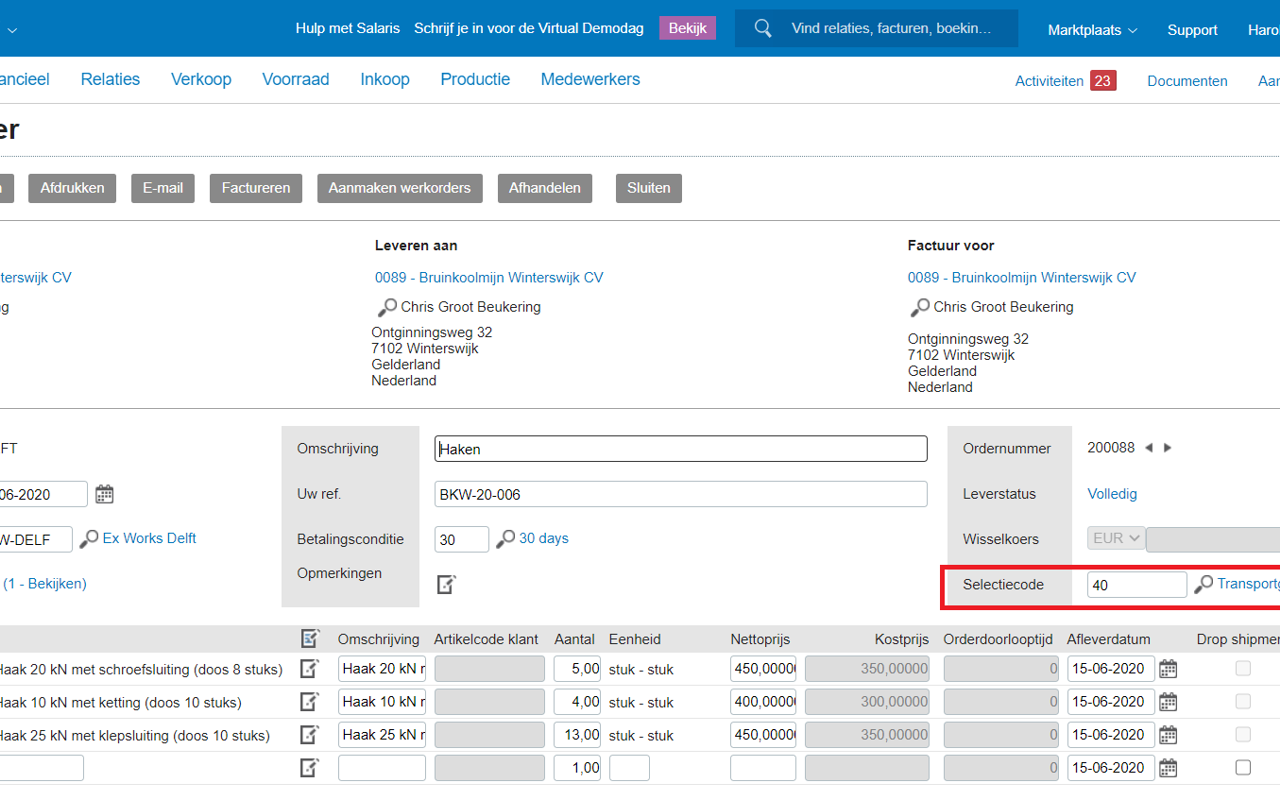Open Selectiecode lookup magnifier
1280x800 pixels.
[x=1204, y=584]
